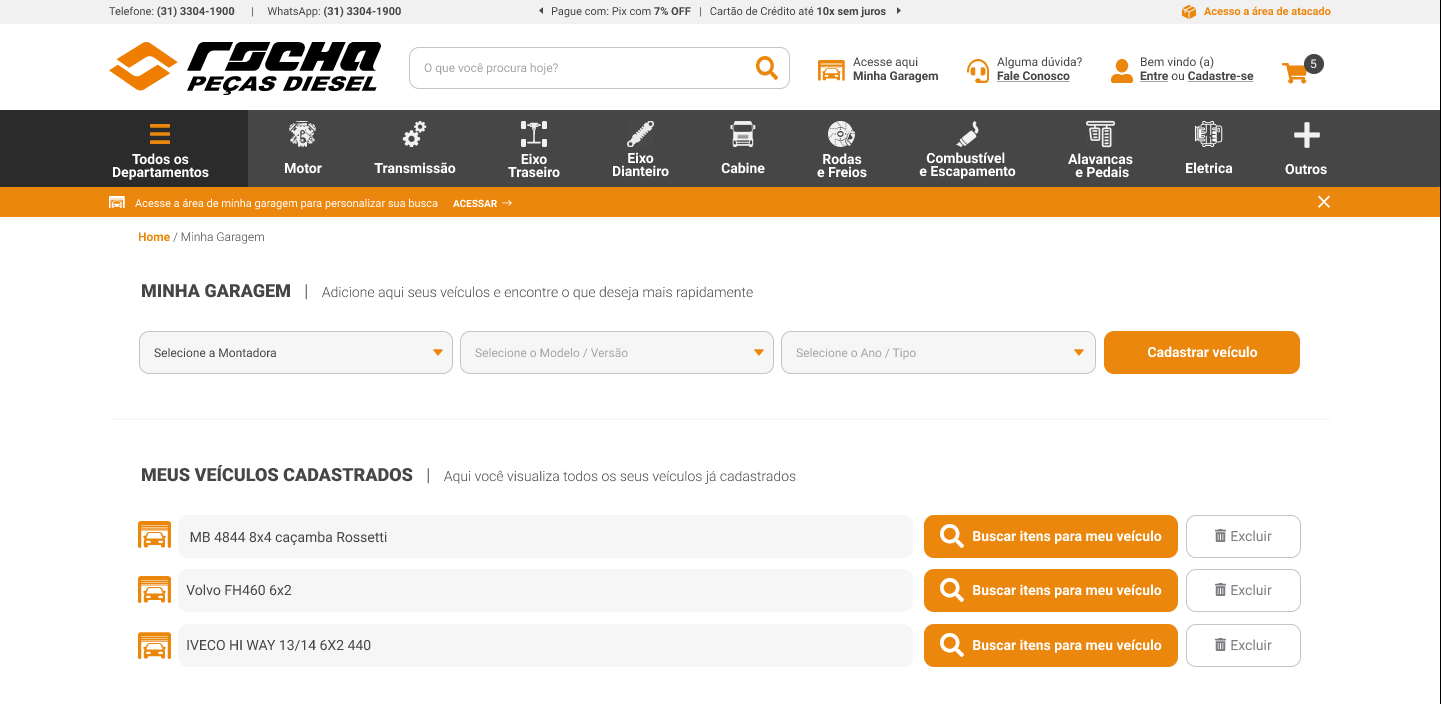Click next promo arrow in top bar
This screenshot has height=704, width=1441.
(898, 11)
